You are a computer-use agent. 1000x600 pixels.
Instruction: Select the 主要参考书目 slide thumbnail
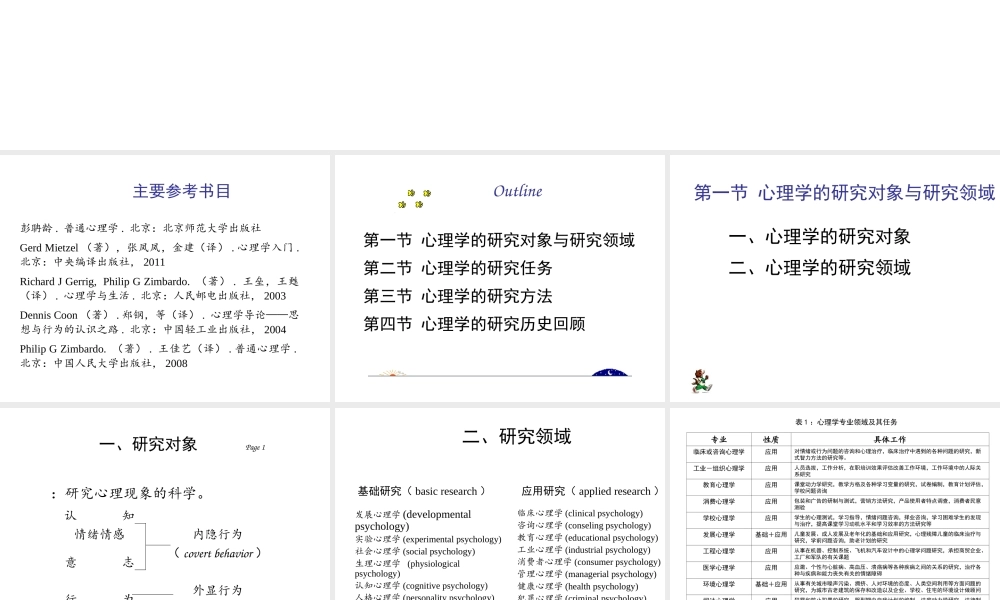coord(165,279)
